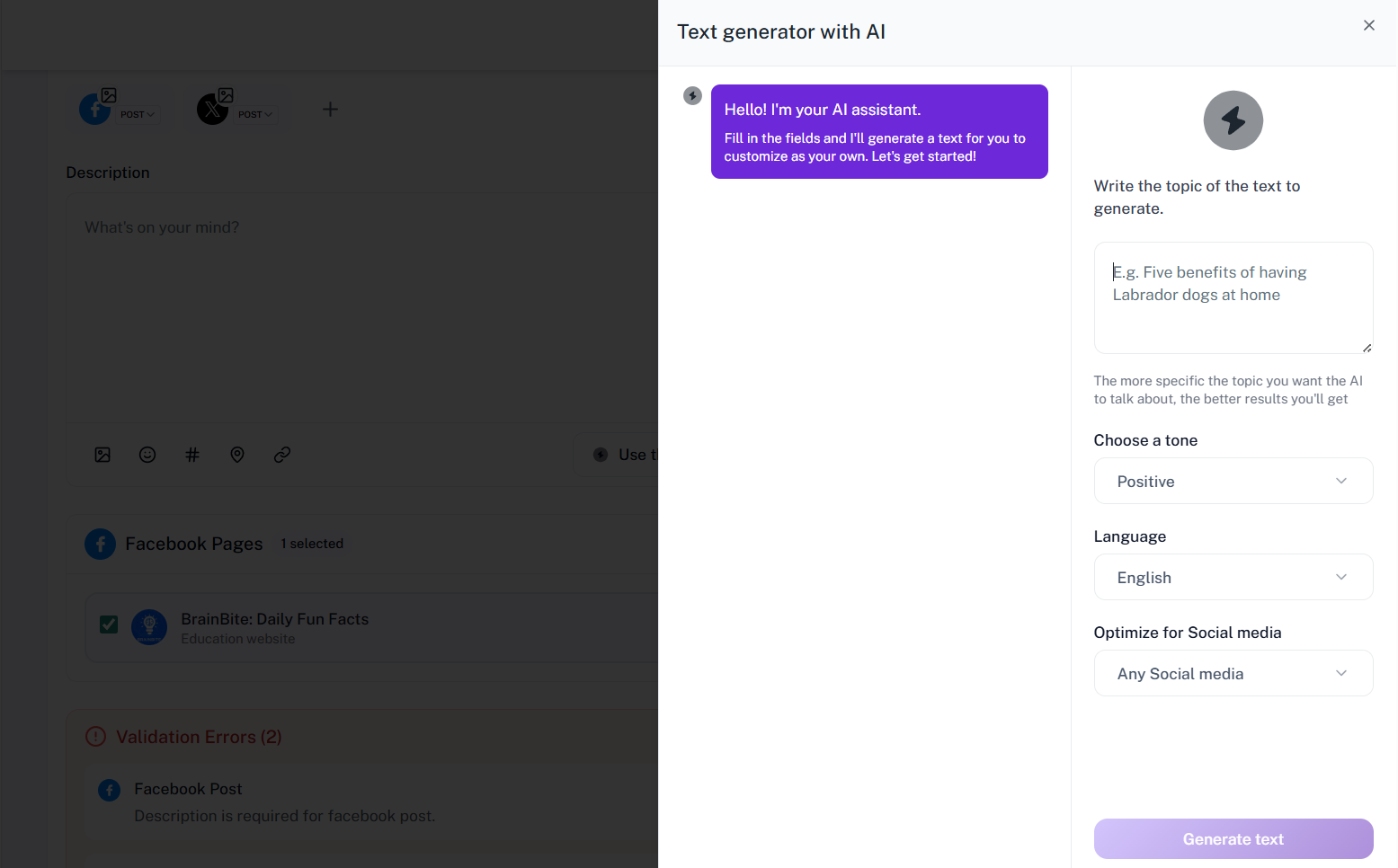Click the location pin icon
The width and height of the screenshot is (1398, 868).
[x=236, y=455]
